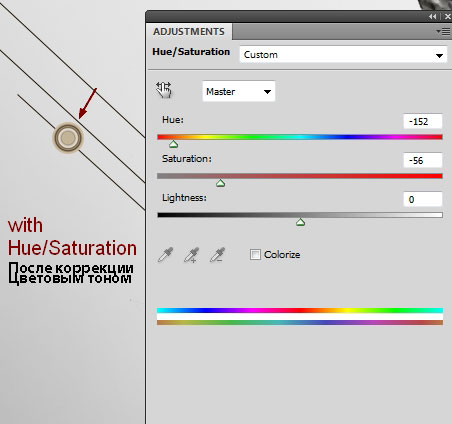
Task: Open the Adjustments panel options menu
Action: pyautogui.click(x=443, y=32)
